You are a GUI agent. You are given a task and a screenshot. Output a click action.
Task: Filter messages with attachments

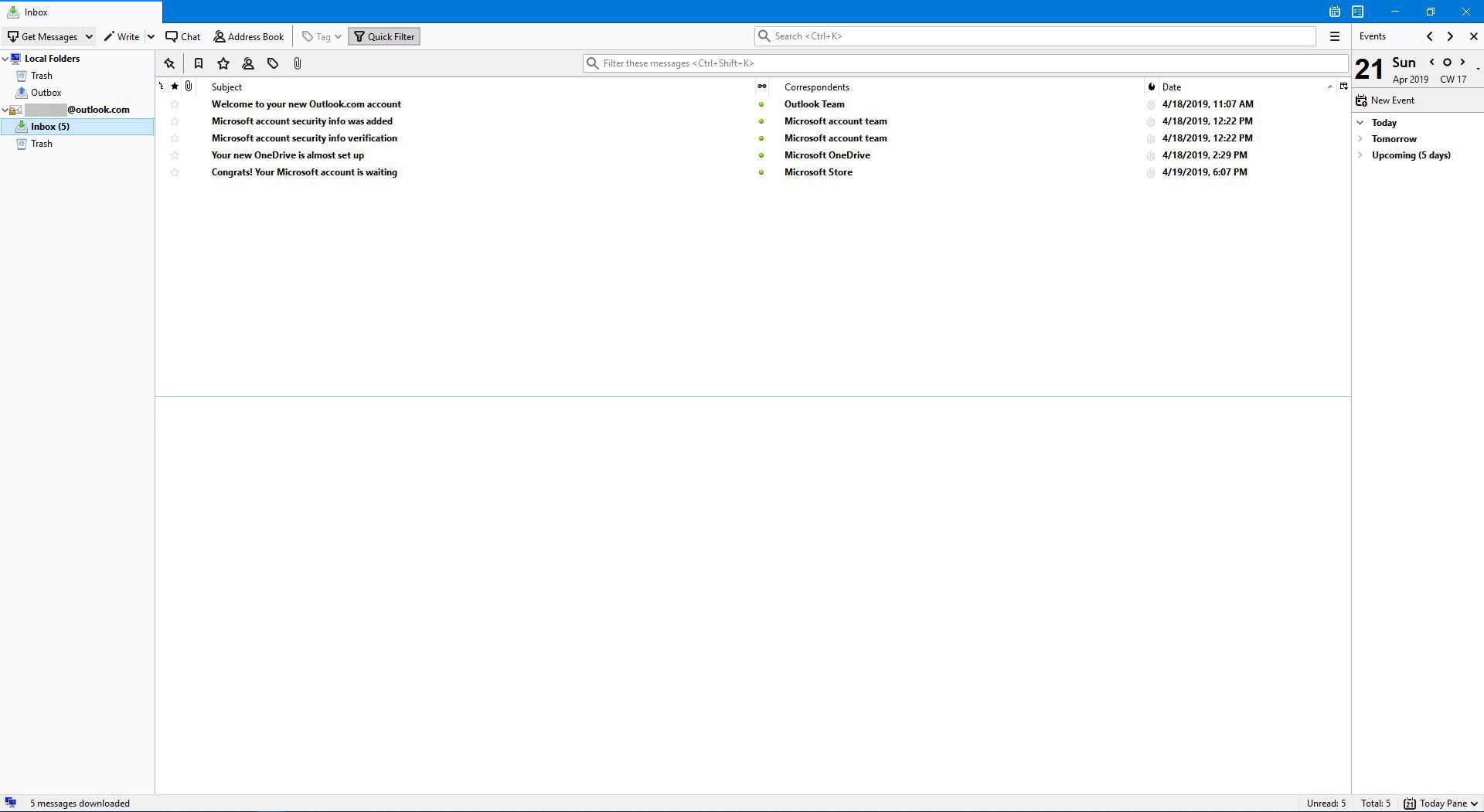[x=298, y=63]
